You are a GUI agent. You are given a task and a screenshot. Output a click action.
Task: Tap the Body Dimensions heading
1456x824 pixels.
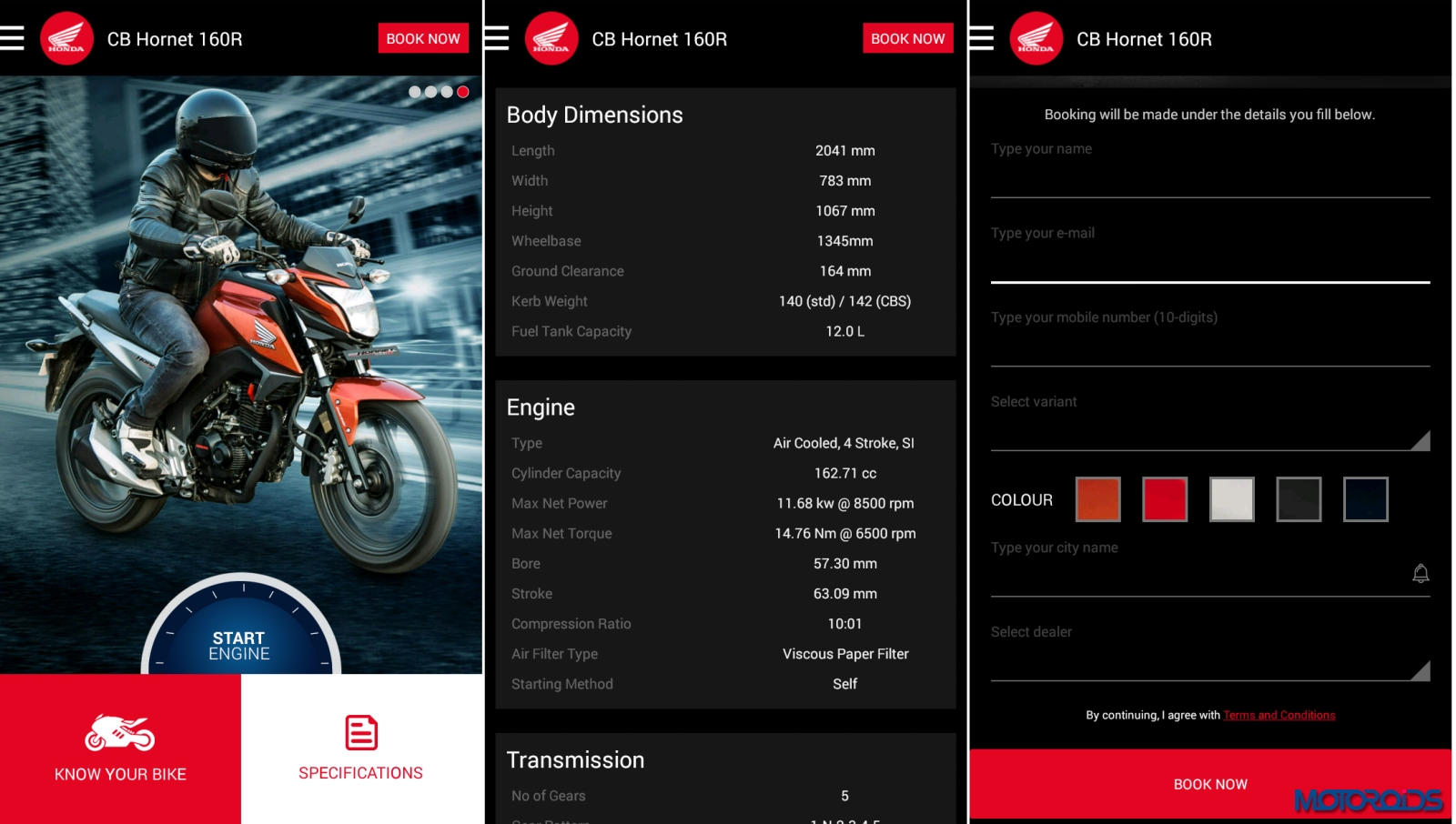pyautogui.click(x=594, y=115)
